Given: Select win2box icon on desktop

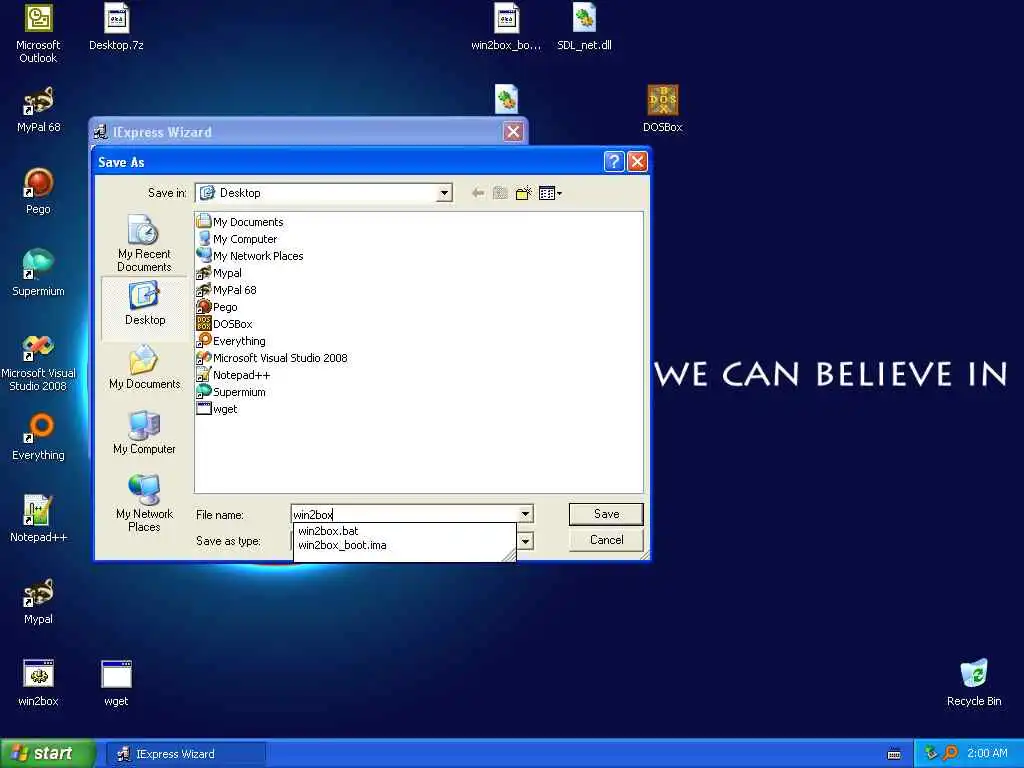Looking at the screenshot, I should (38, 683).
